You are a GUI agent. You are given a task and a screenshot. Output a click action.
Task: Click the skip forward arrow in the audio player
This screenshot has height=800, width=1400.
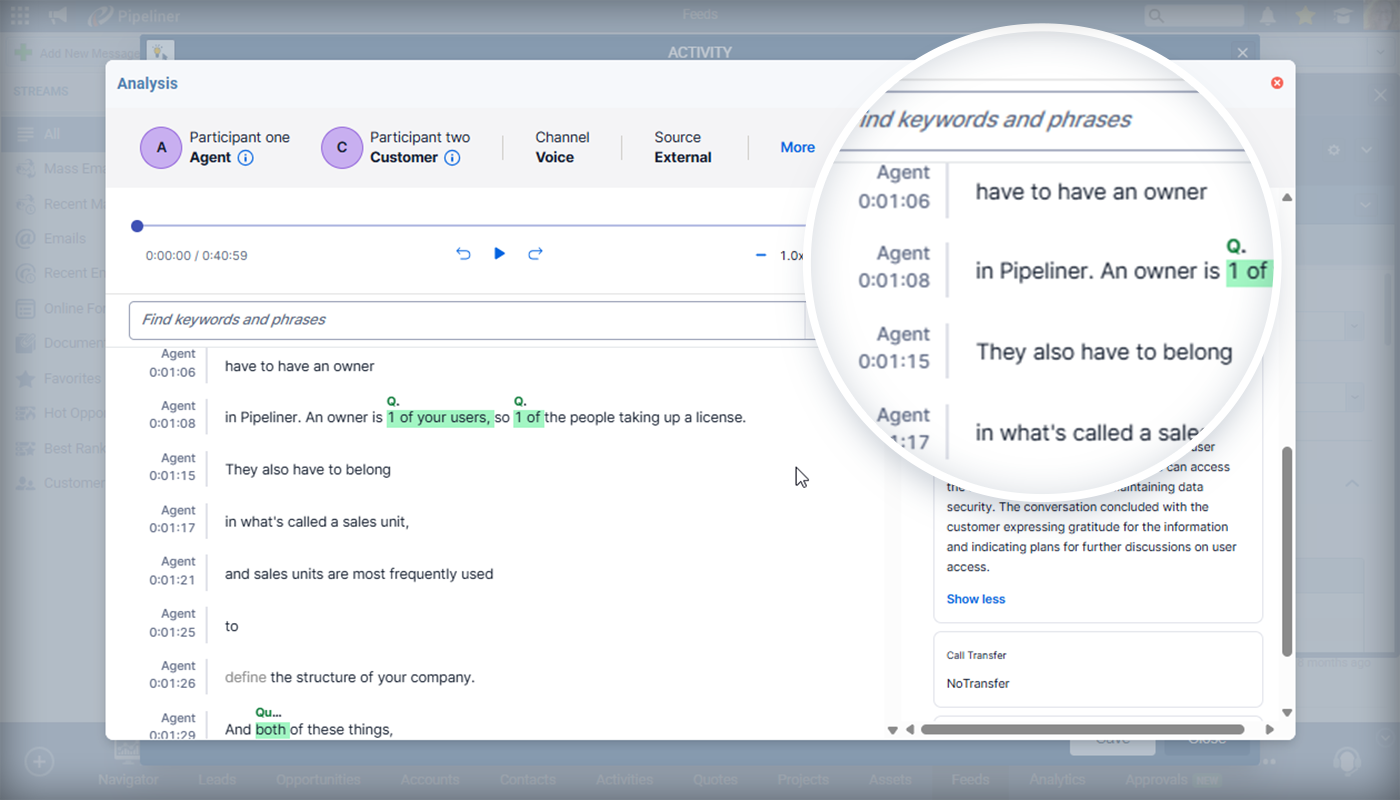535,254
